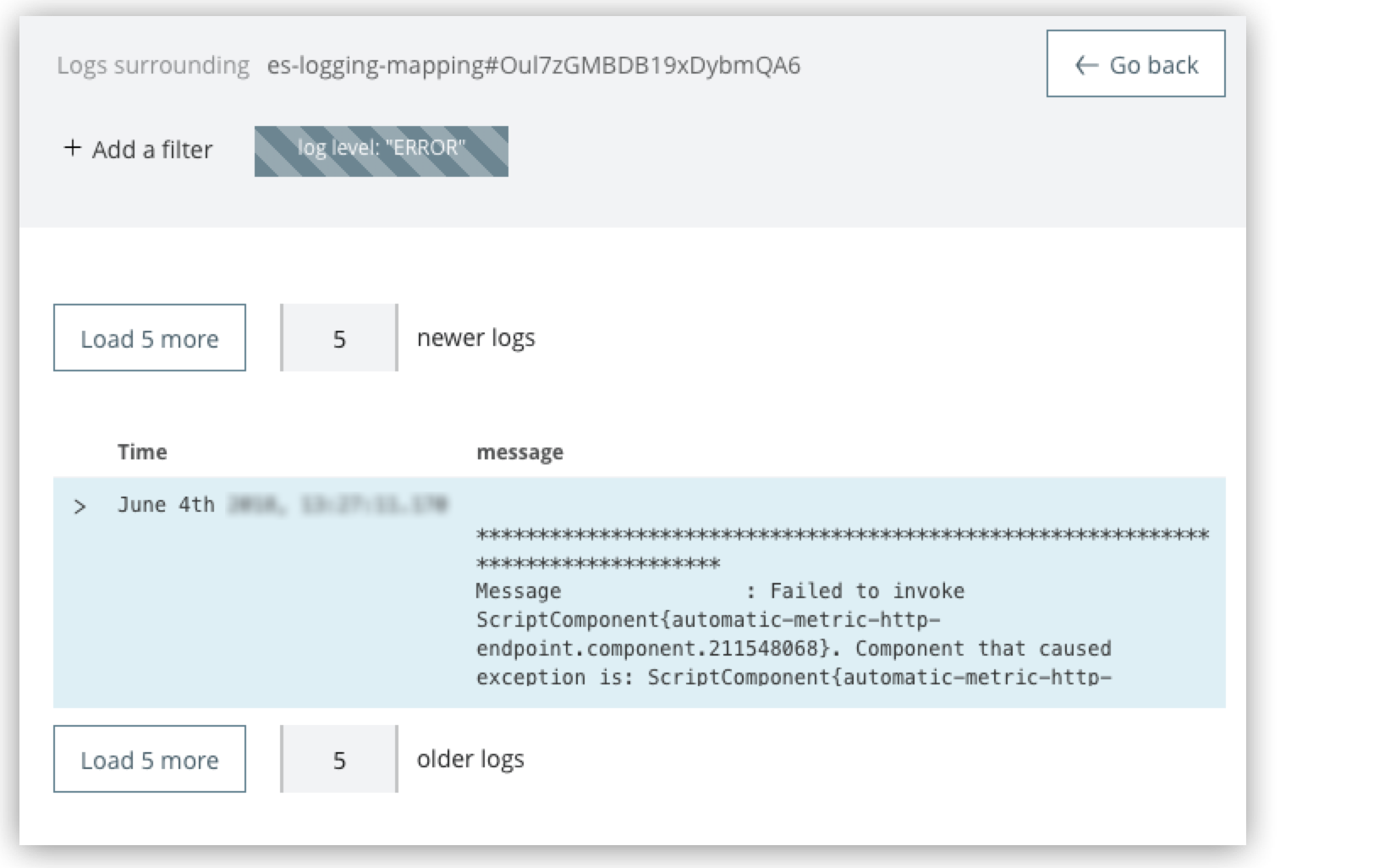Click the "newer logs" label
The width and height of the screenshot is (1379, 868).
click(x=475, y=338)
